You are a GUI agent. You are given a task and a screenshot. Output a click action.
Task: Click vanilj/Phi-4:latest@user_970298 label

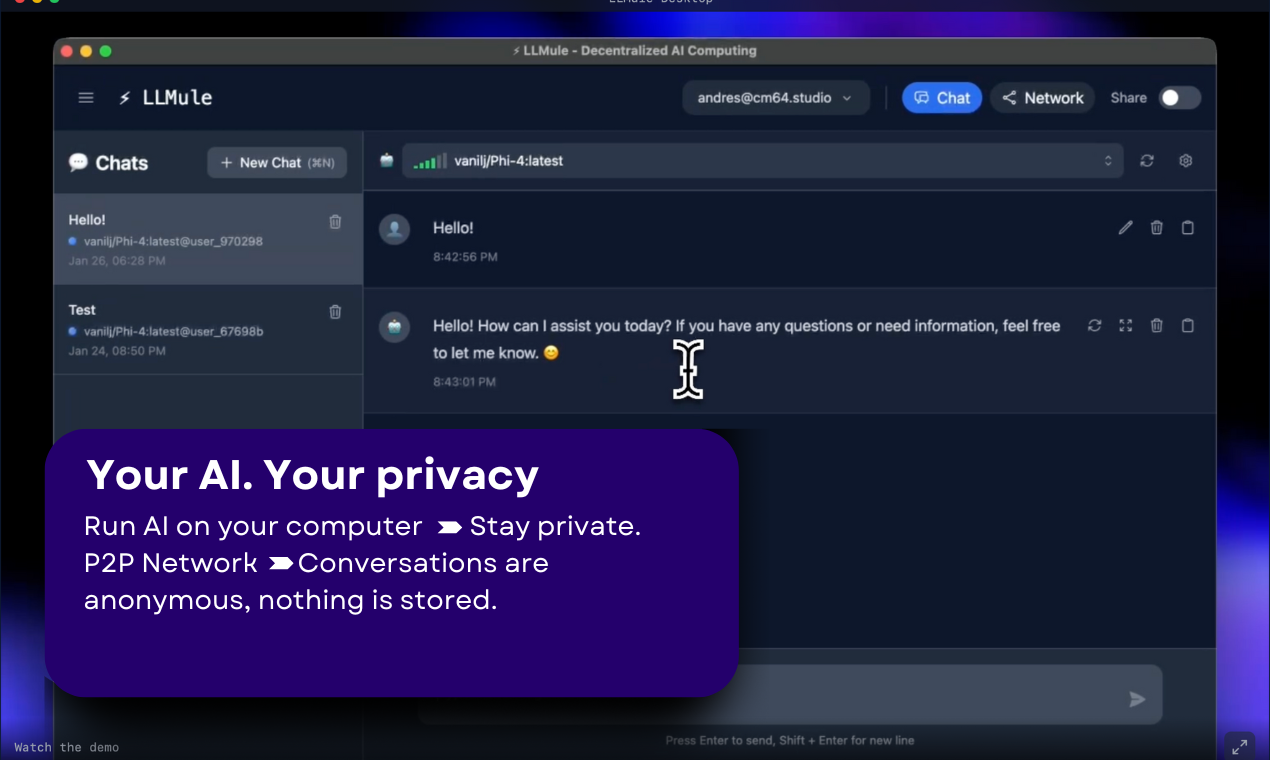[x=173, y=241]
